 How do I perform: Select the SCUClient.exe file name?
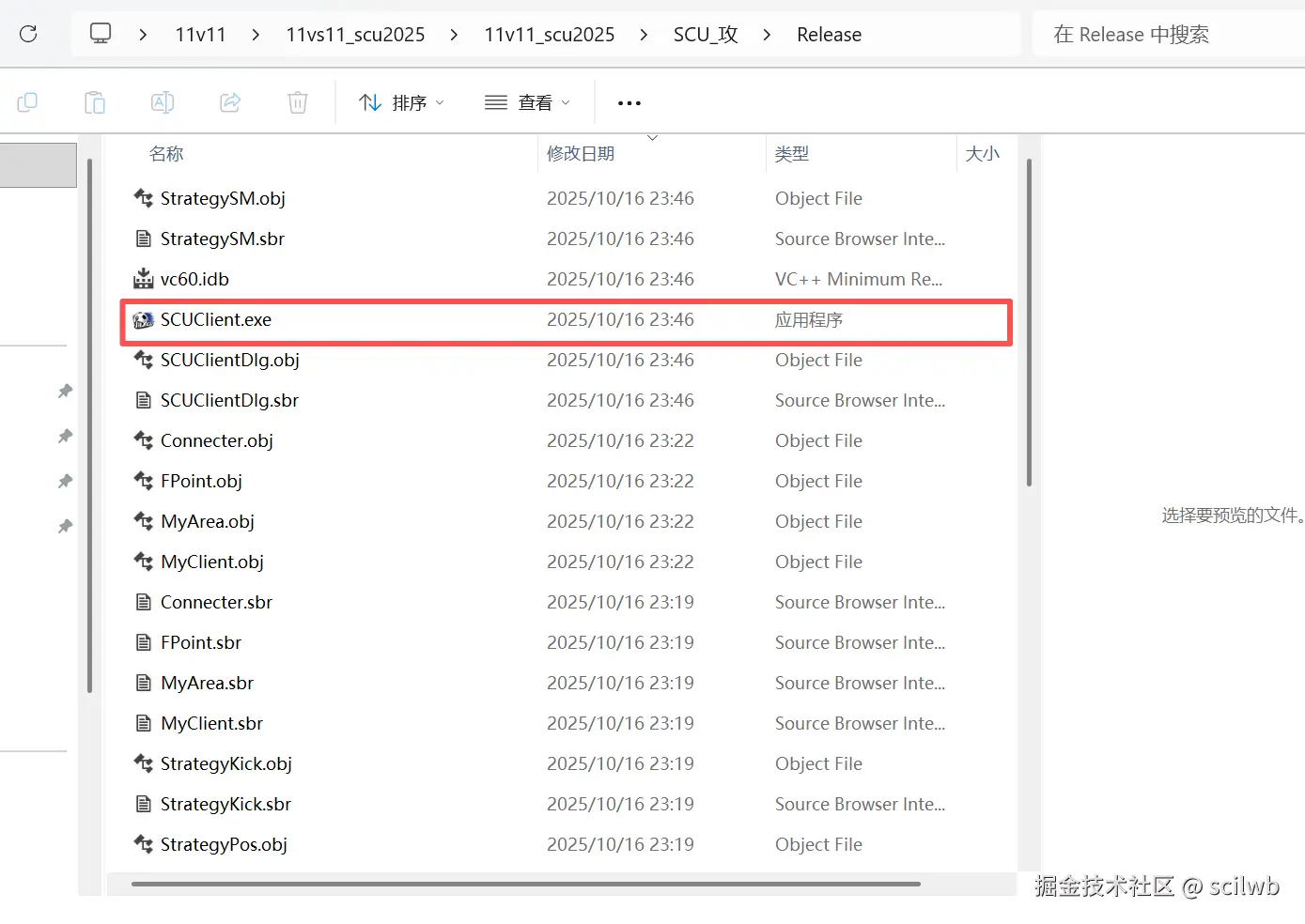point(216,319)
